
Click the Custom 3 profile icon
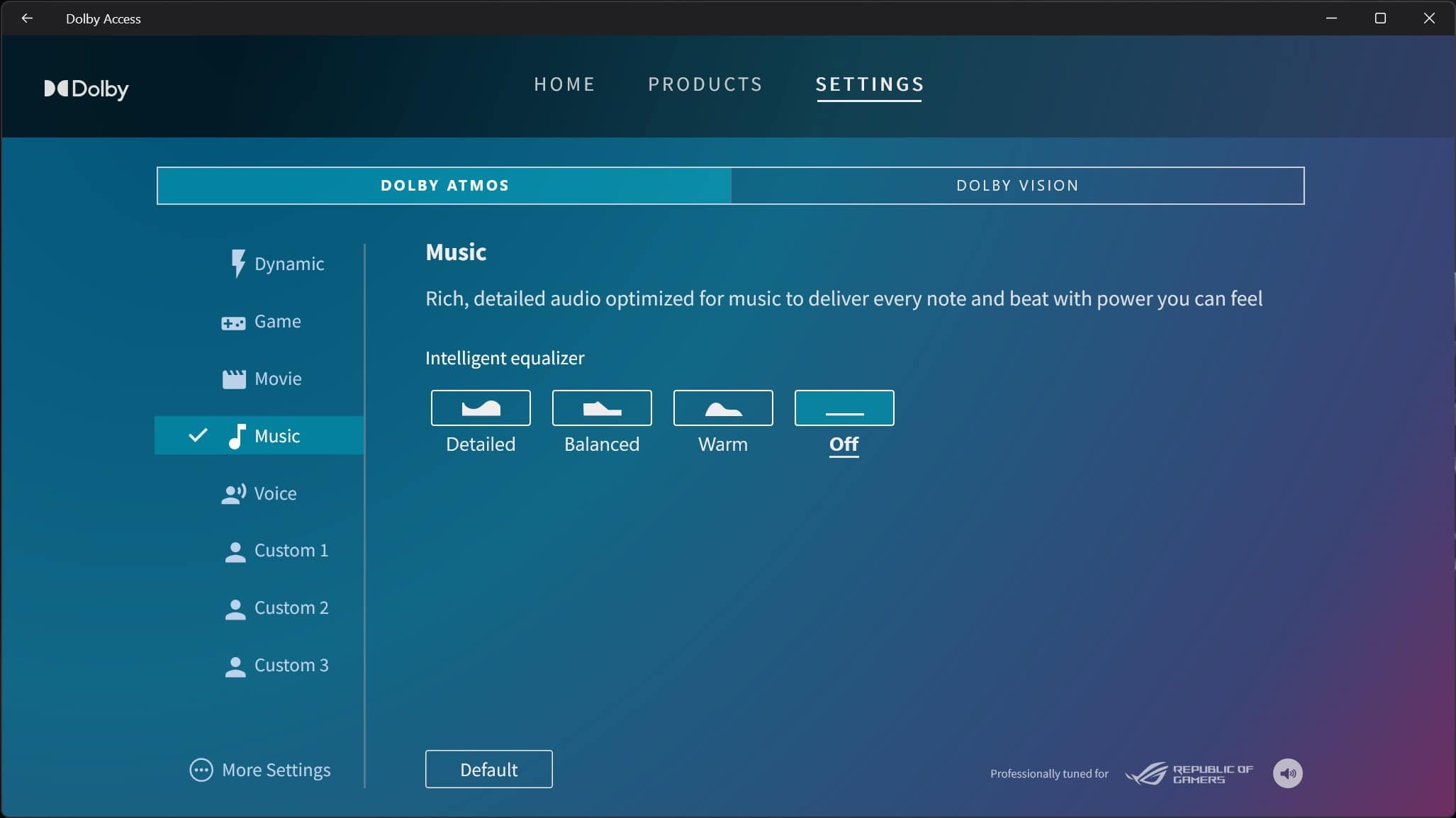[235, 667]
